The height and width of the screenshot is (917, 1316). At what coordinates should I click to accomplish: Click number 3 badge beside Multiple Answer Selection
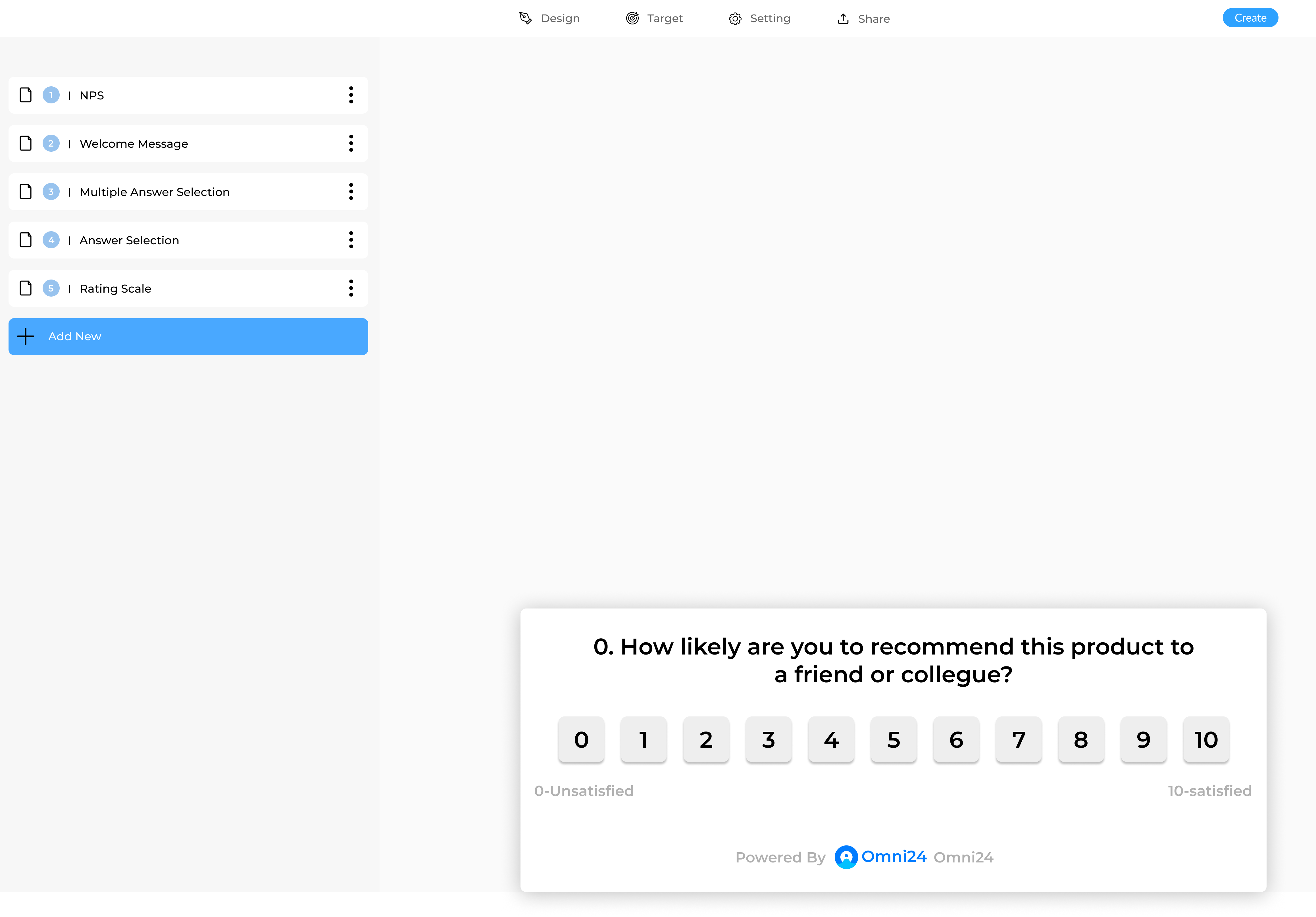pyautogui.click(x=51, y=191)
